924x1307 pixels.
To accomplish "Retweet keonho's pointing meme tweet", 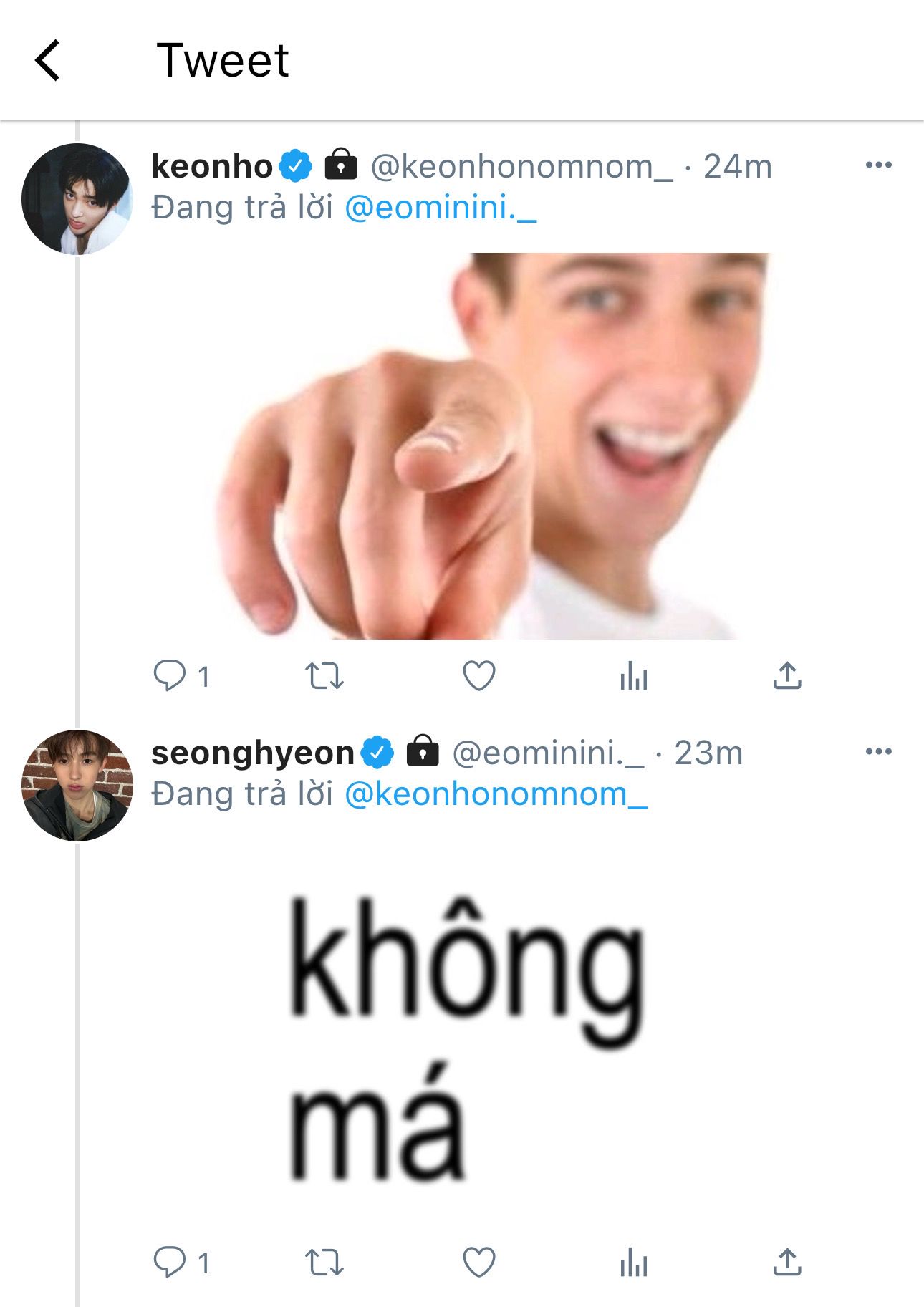I will (324, 675).
